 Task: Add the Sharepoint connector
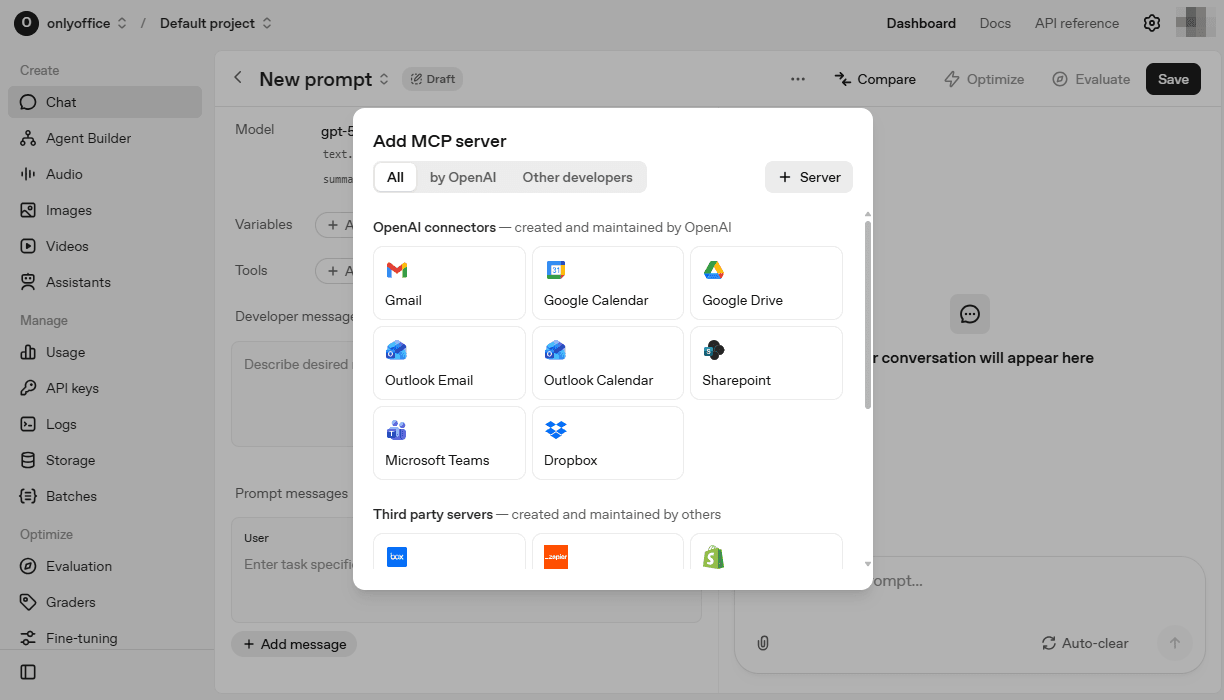pyautogui.click(x=766, y=363)
